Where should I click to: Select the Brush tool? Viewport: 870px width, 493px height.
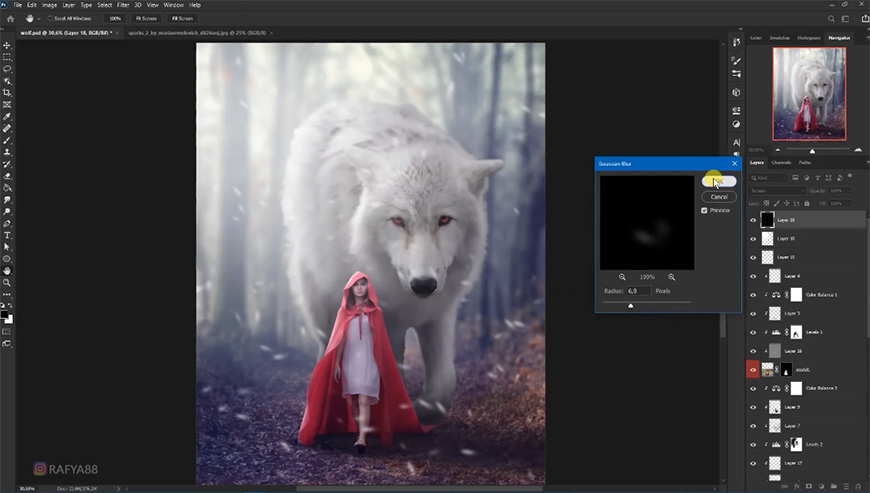7,140
